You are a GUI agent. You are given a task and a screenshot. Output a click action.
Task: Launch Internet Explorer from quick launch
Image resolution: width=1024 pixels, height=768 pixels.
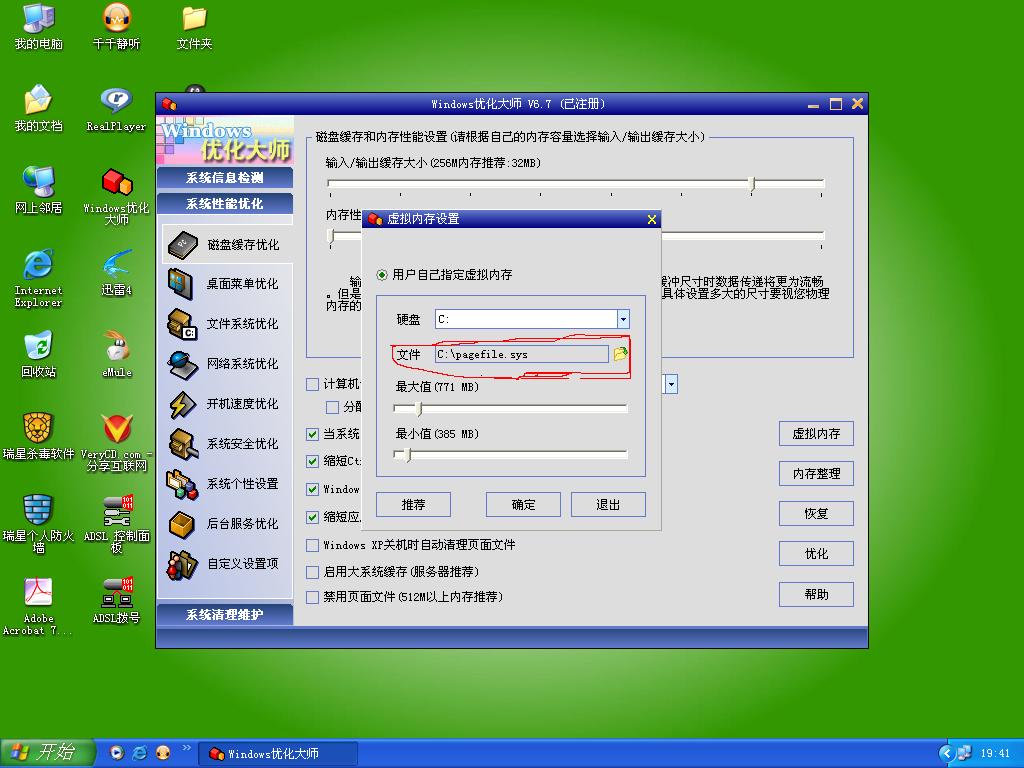point(140,753)
